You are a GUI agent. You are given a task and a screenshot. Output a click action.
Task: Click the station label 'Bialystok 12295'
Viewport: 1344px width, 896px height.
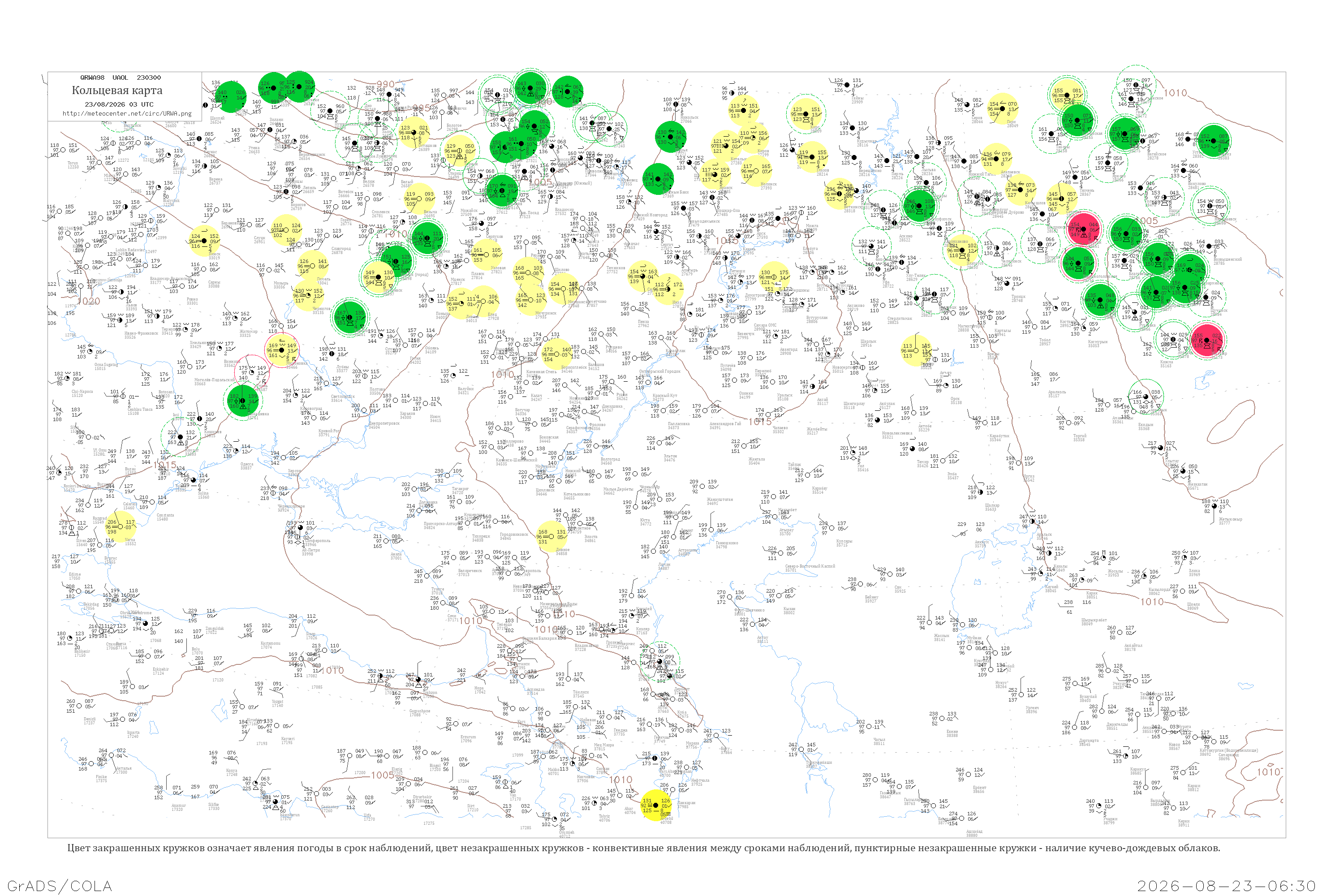(x=171, y=202)
